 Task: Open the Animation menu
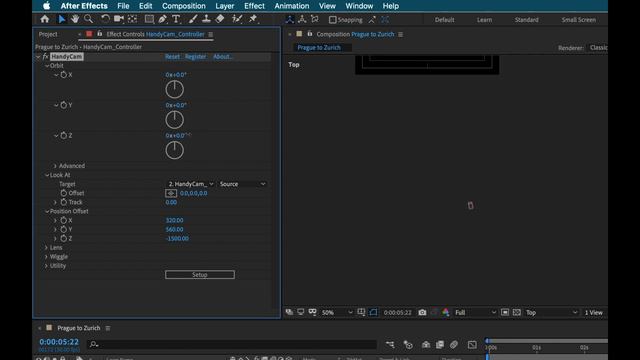coord(291,6)
